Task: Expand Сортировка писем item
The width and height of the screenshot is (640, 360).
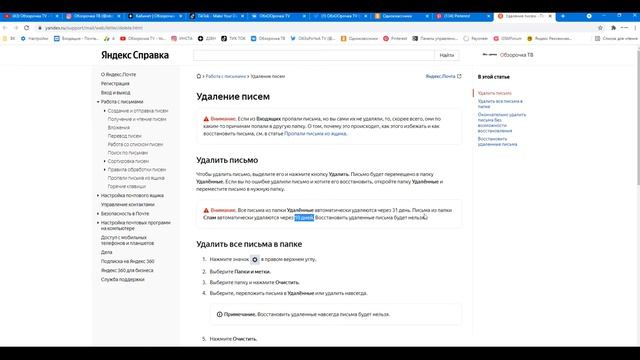Action: (x=104, y=161)
